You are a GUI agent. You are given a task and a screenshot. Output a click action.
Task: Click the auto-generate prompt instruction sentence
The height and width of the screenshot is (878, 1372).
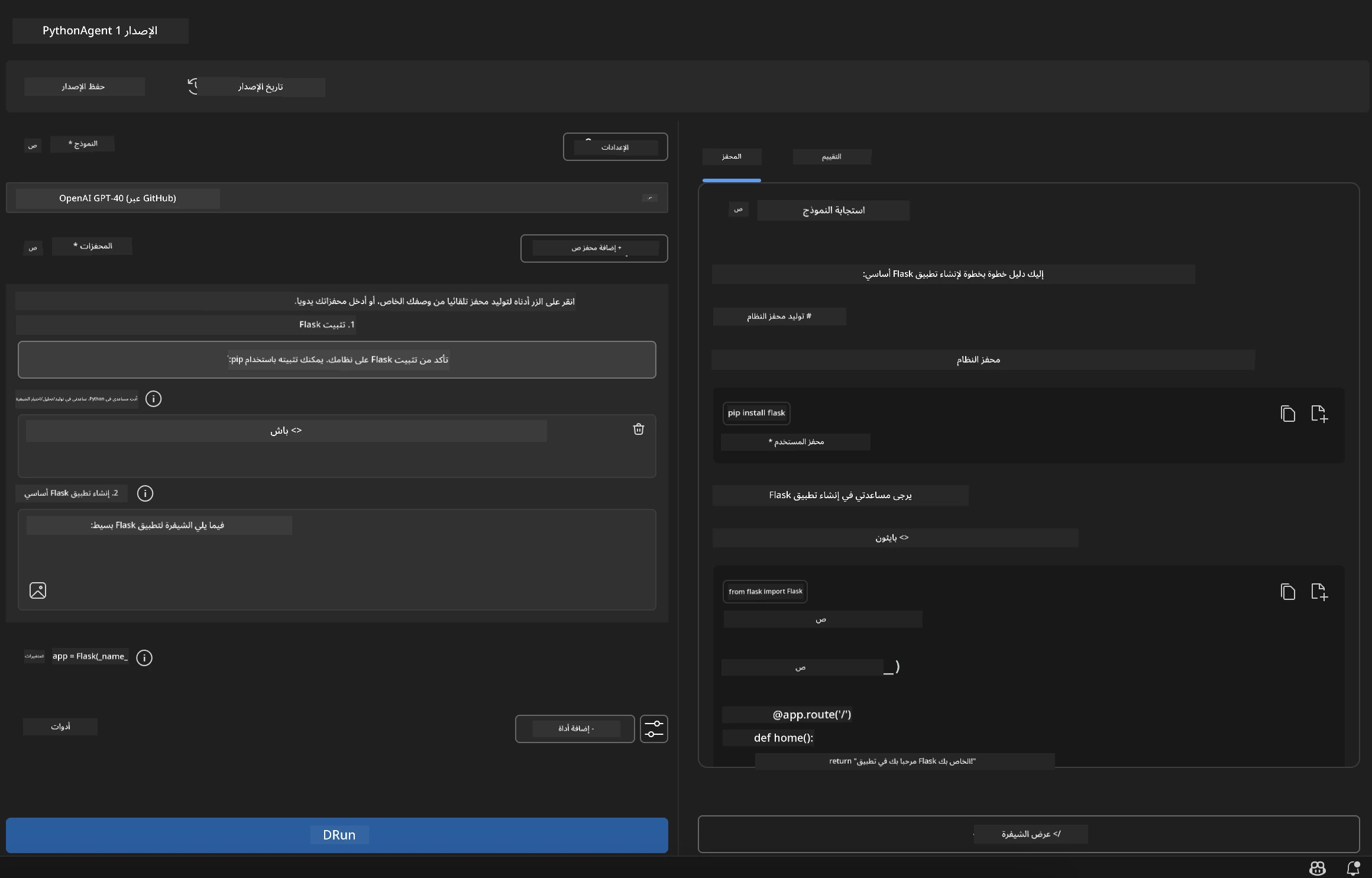(x=435, y=302)
